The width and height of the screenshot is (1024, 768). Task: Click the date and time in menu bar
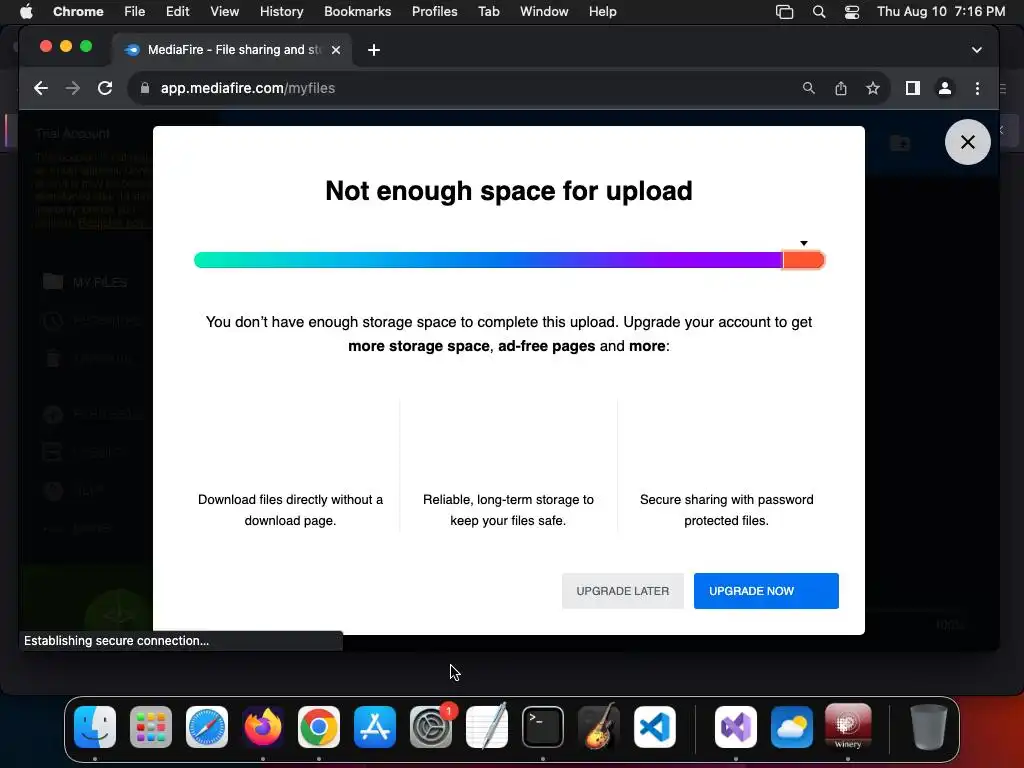(x=940, y=12)
